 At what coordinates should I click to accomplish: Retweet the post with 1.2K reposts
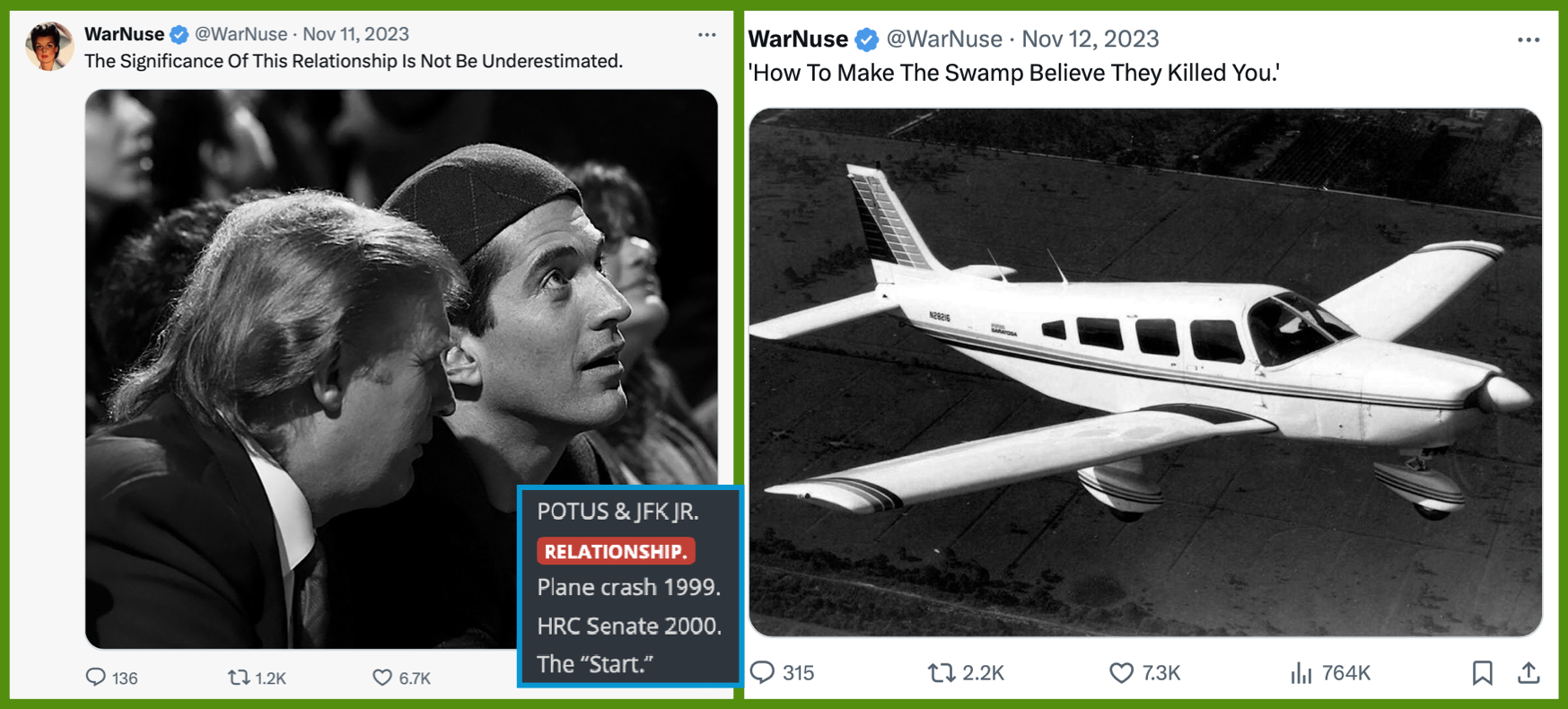(x=239, y=678)
